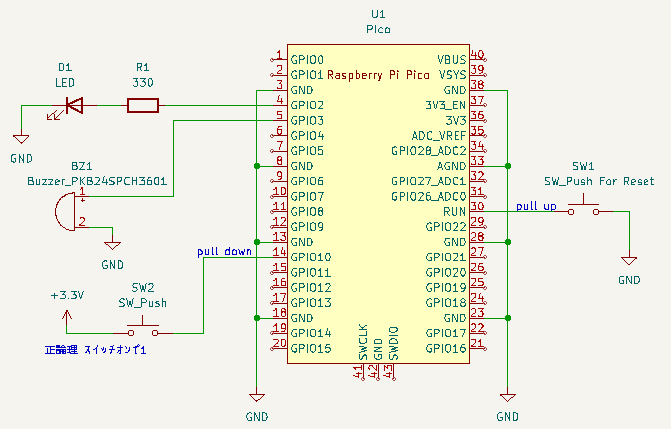Viewport: 671px width, 429px height.
Task: Click the GPIO26_ADC0 pin label
Action: point(429,197)
